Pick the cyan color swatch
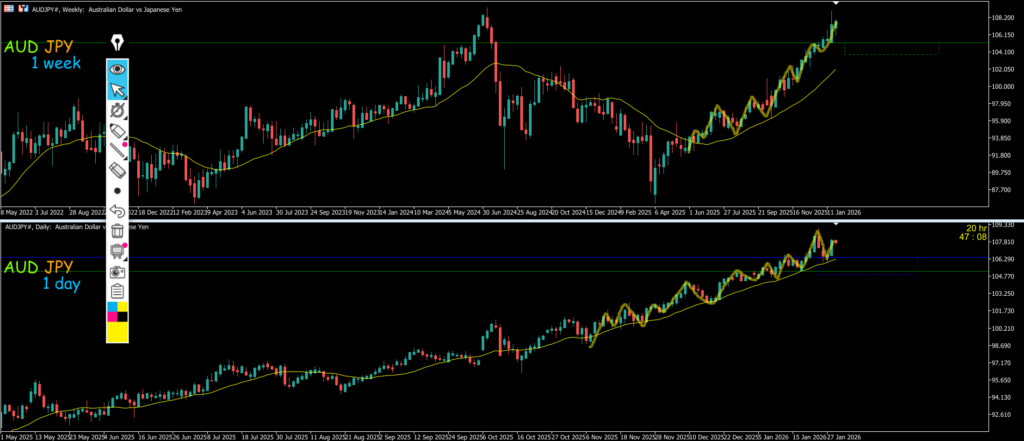The image size is (1024, 441). click(112, 306)
